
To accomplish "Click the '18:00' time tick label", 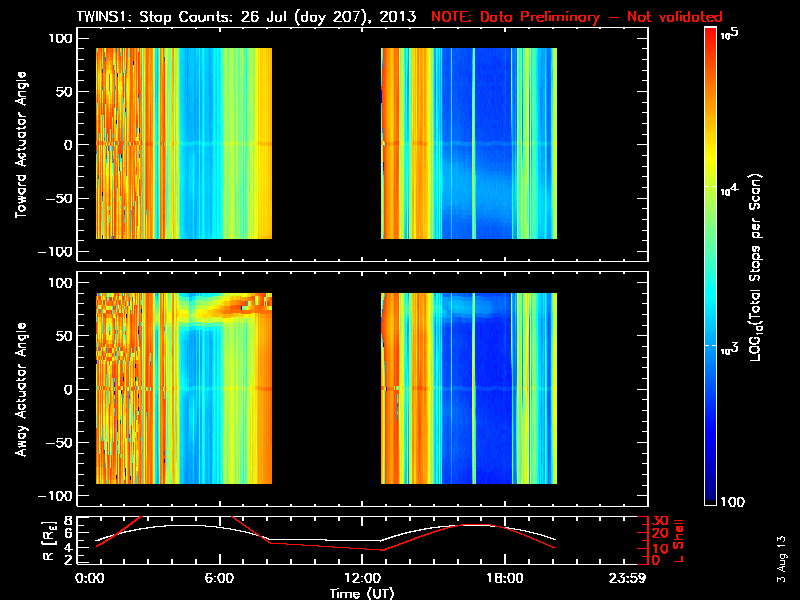I will tap(505, 578).
